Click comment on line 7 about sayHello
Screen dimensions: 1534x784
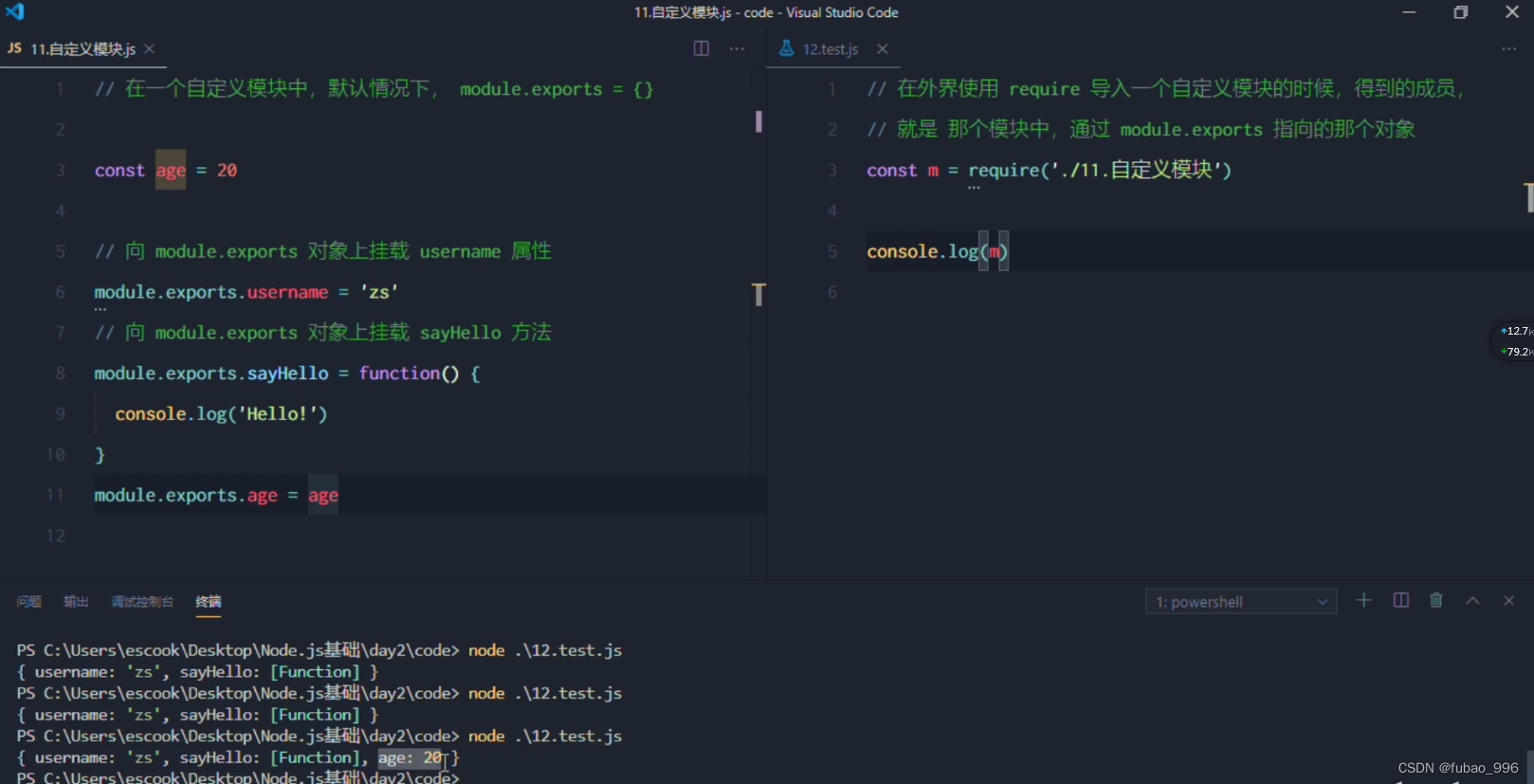pyautogui.click(x=322, y=333)
